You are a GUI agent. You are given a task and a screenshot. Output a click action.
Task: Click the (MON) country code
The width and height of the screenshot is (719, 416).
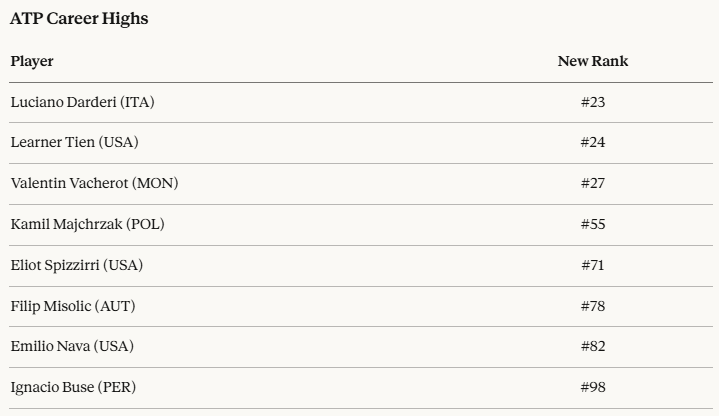click(156, 184)
